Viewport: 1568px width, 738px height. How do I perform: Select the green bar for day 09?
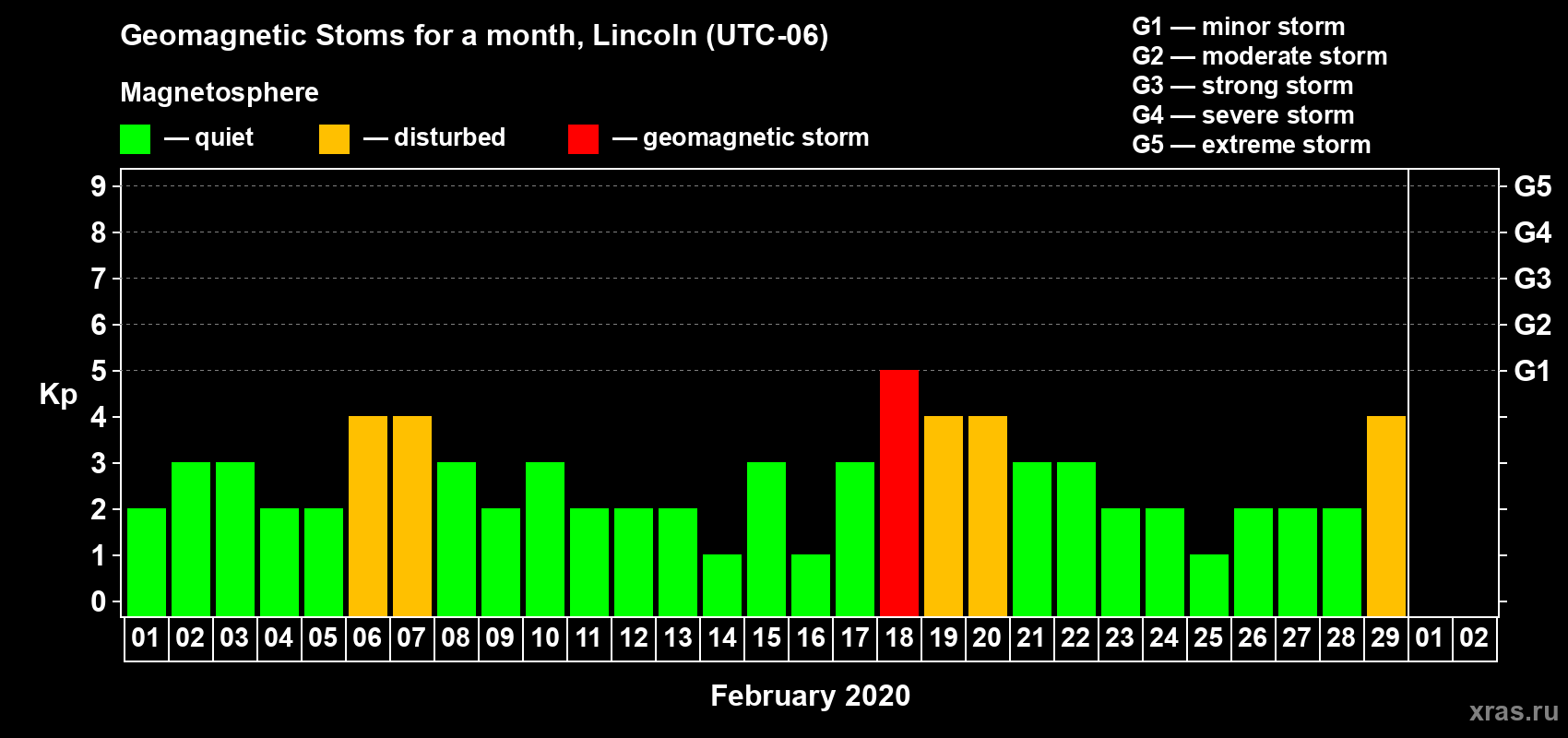click(501, 562)
